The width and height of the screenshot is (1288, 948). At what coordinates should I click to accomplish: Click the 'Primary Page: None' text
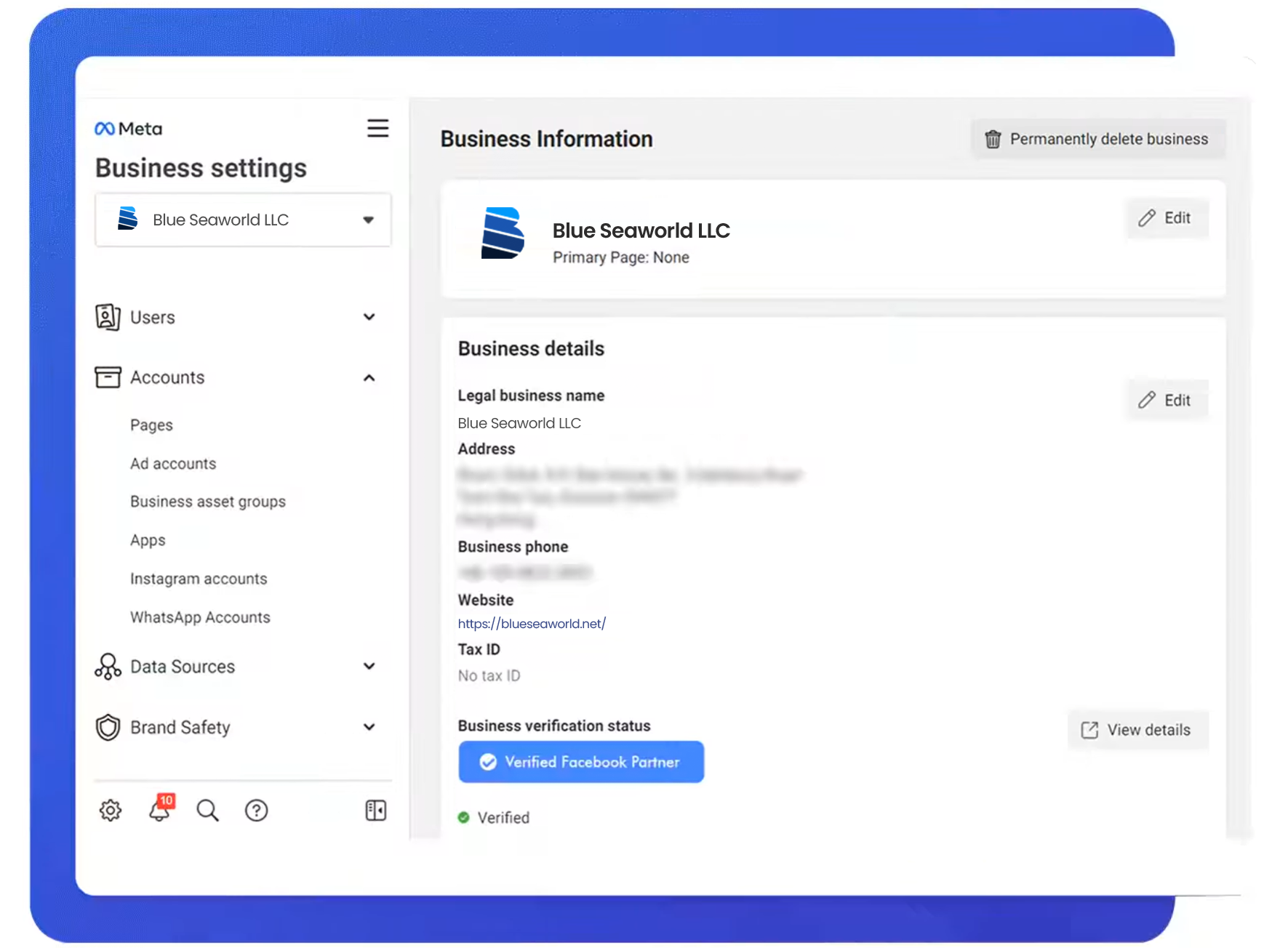621,257
